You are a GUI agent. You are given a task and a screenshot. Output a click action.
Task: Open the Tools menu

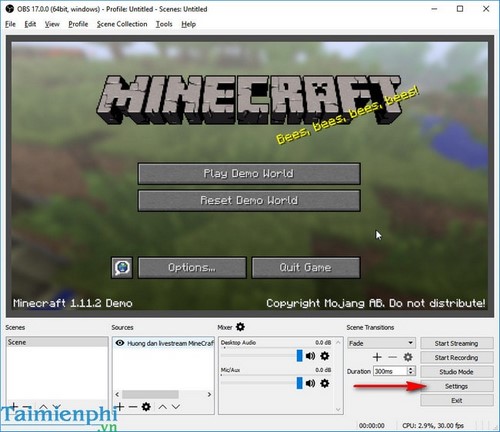164,24
